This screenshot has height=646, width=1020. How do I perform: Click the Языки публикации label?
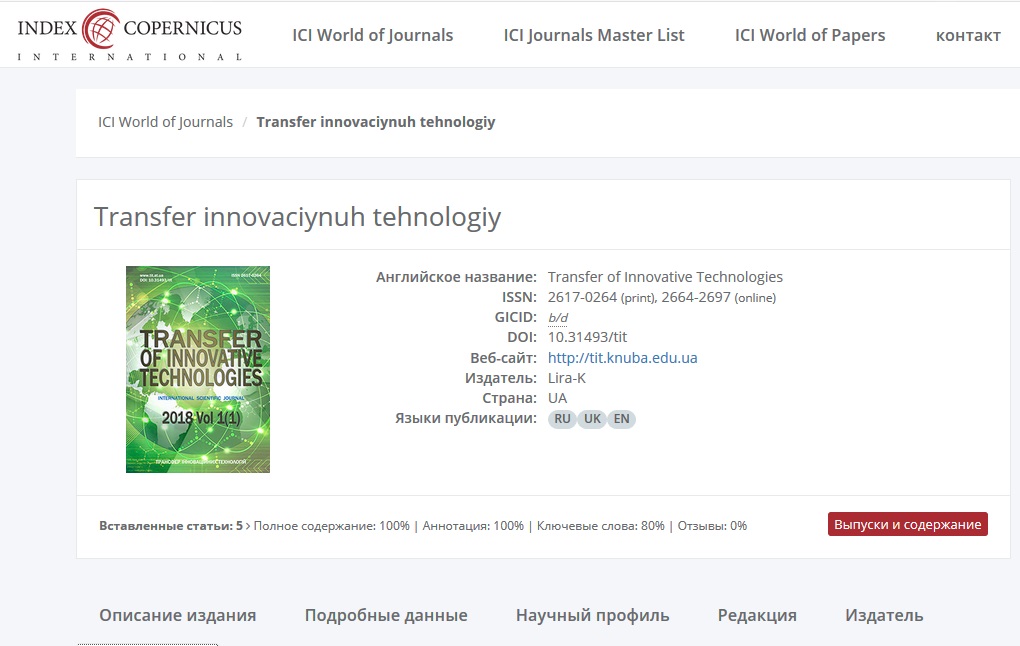click(466, 418)
